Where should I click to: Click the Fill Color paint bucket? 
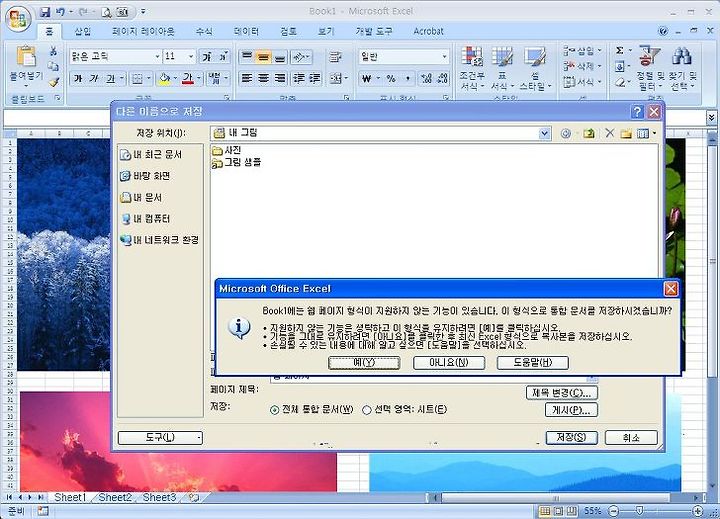[x=164, y=79]
